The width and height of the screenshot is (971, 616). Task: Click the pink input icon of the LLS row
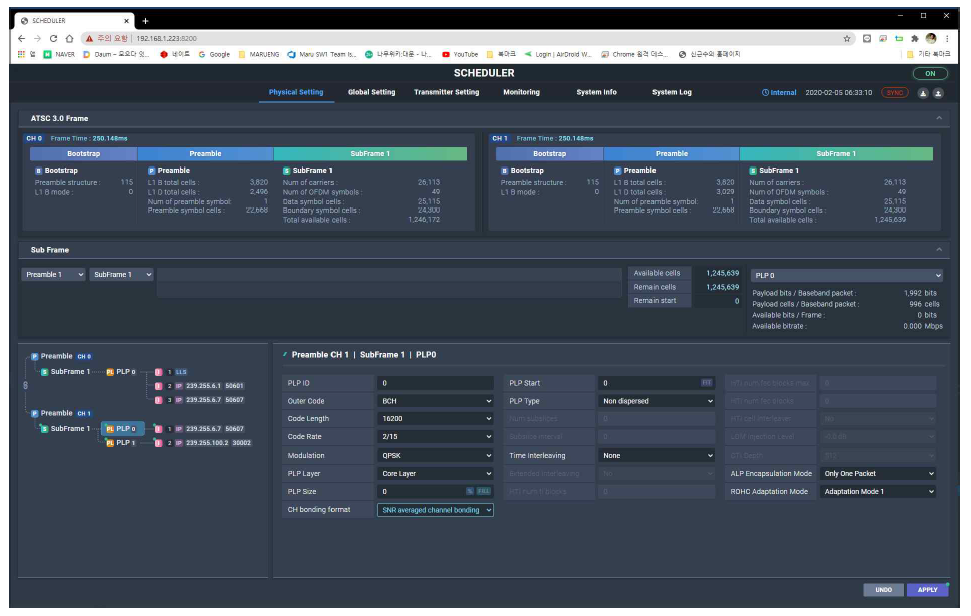(159, 372)
